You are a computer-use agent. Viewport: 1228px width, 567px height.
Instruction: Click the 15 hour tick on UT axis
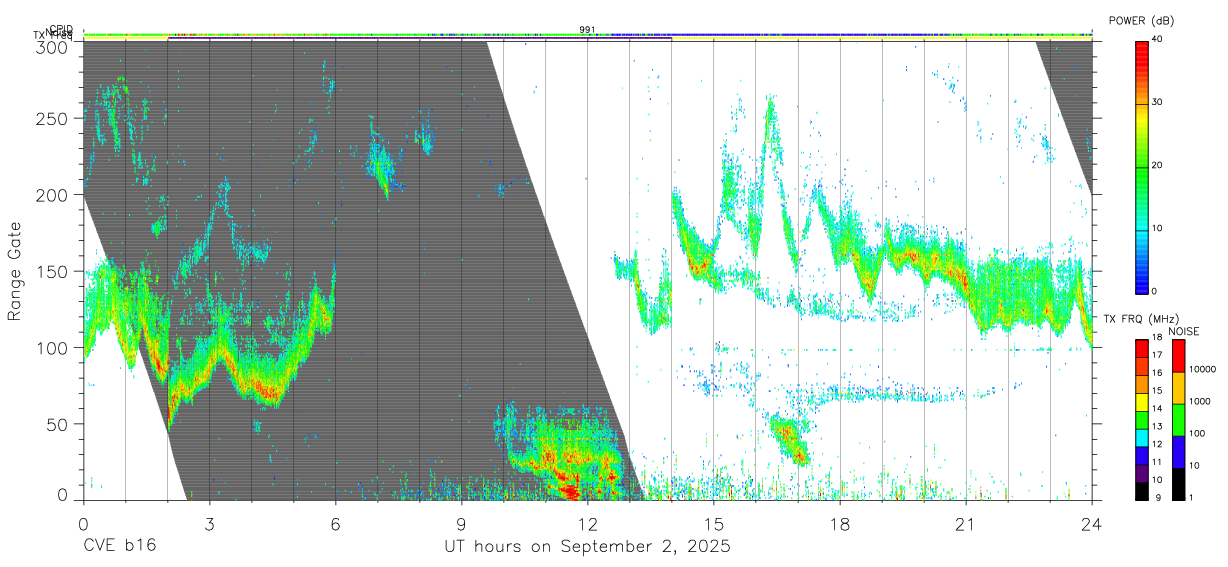[713, 524]
